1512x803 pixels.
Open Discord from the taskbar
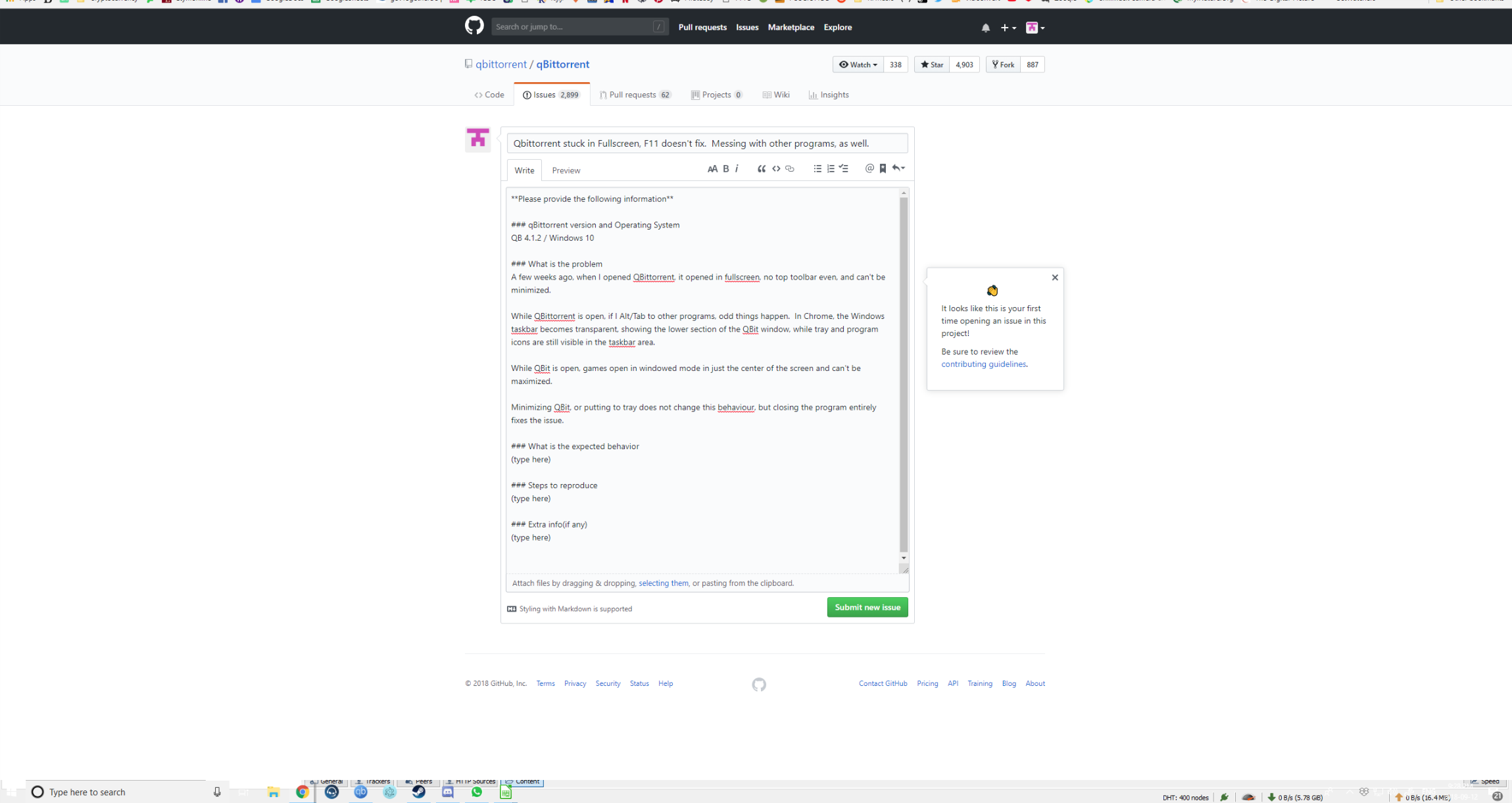coord(448,792)
